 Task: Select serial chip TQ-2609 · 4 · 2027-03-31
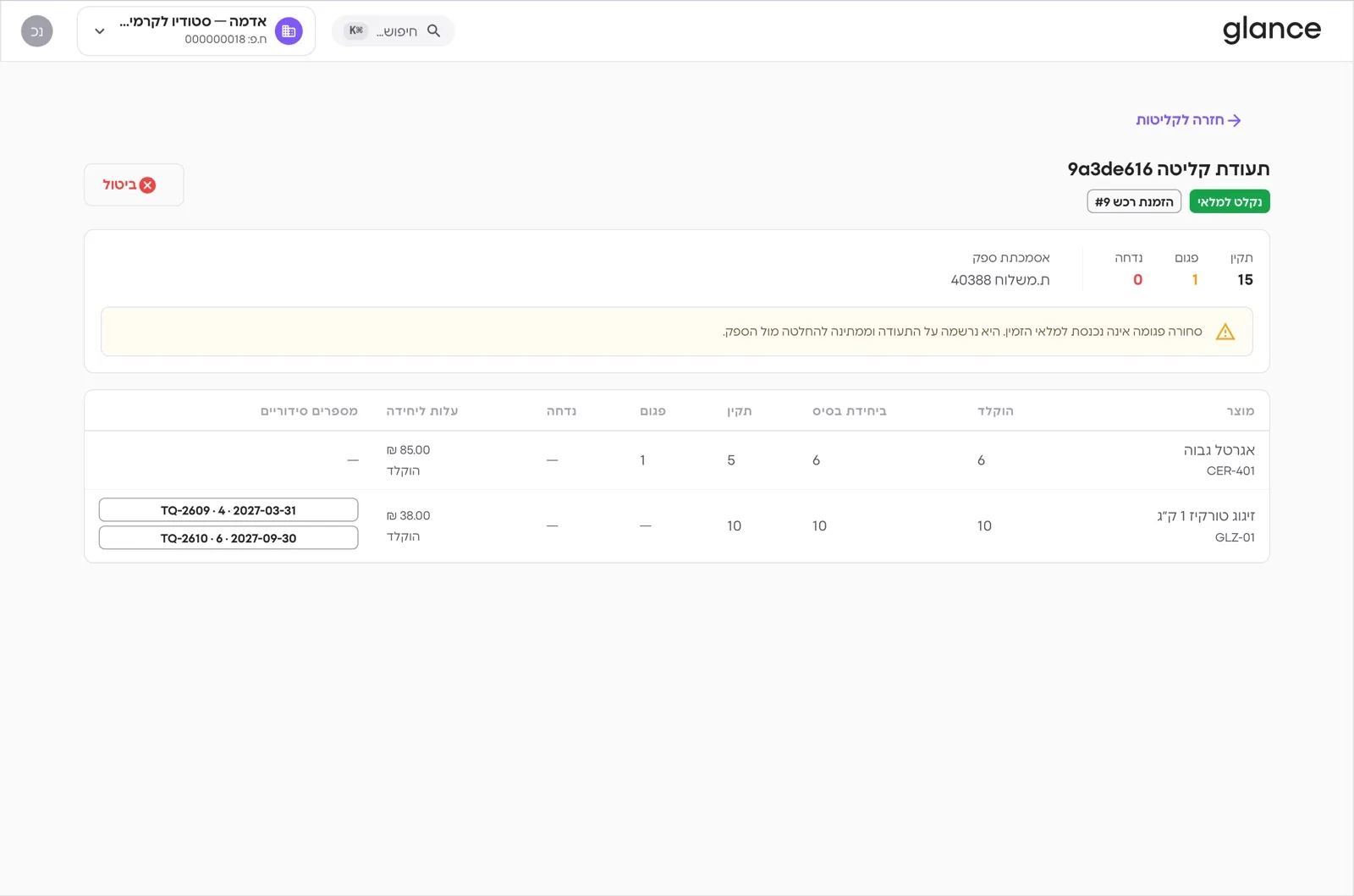point(228,510)
